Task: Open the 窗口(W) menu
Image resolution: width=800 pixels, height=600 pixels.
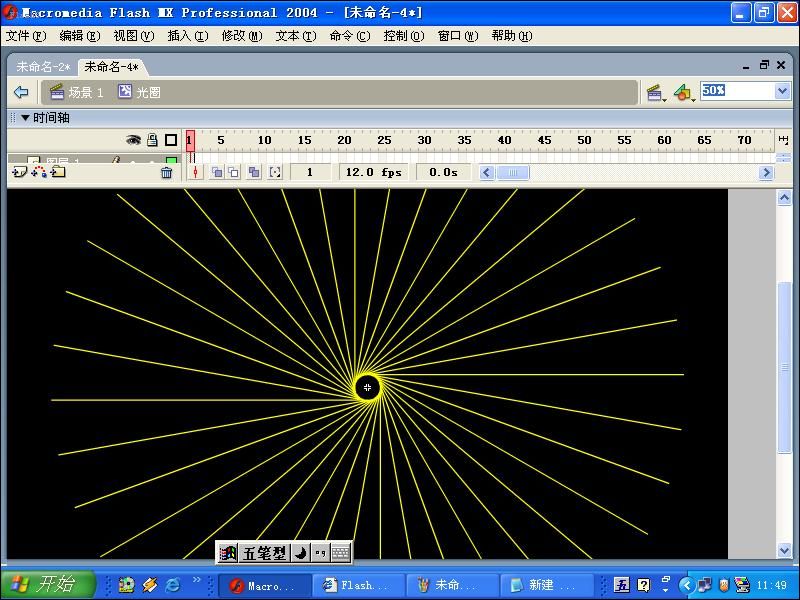Action: pyautogui.click(x=458, y=36)
